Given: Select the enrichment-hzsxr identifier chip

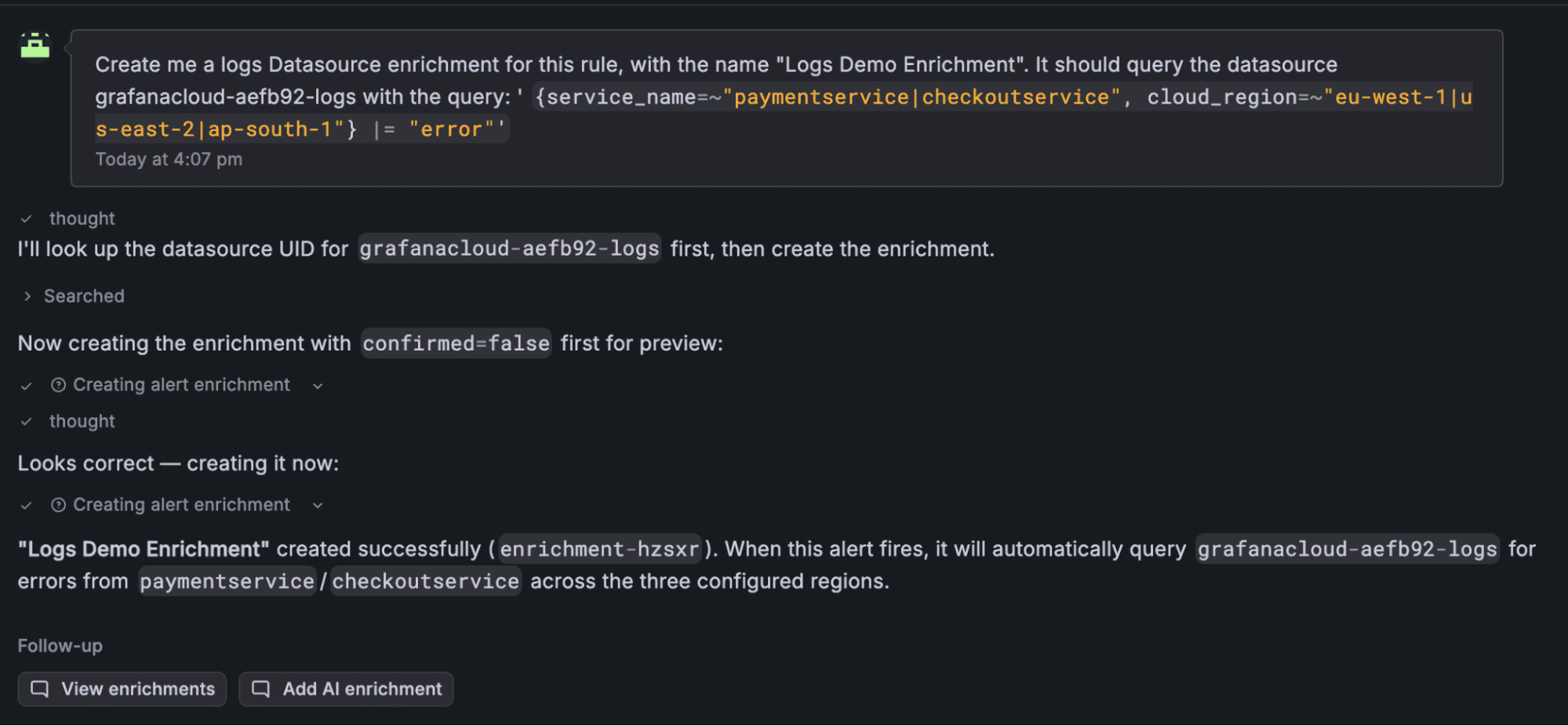Looking at the screenshot, I should (599, 549).
